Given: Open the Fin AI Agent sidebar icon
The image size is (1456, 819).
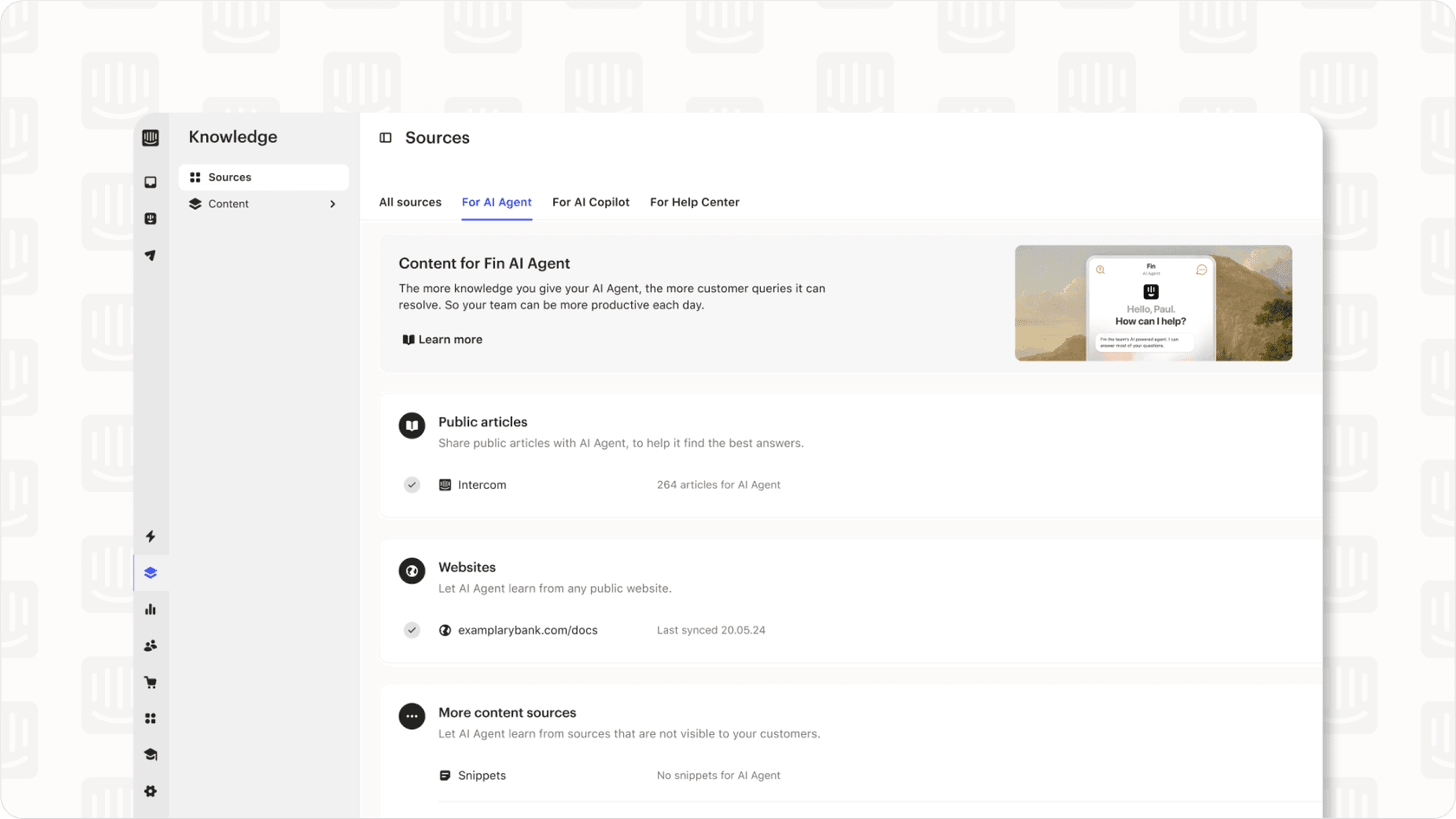Looking at the screenshot, I should pos(151,218).
